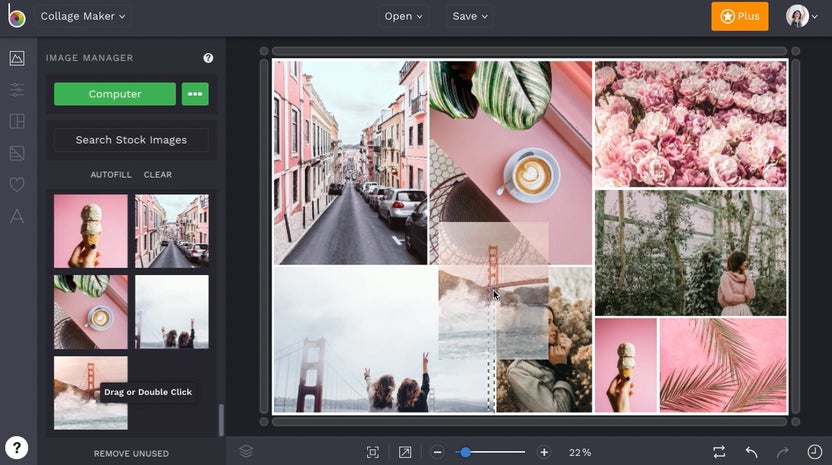832x465 pixels.
Task: Click the green Computer upload button
Action: click(x=115, y=94)
